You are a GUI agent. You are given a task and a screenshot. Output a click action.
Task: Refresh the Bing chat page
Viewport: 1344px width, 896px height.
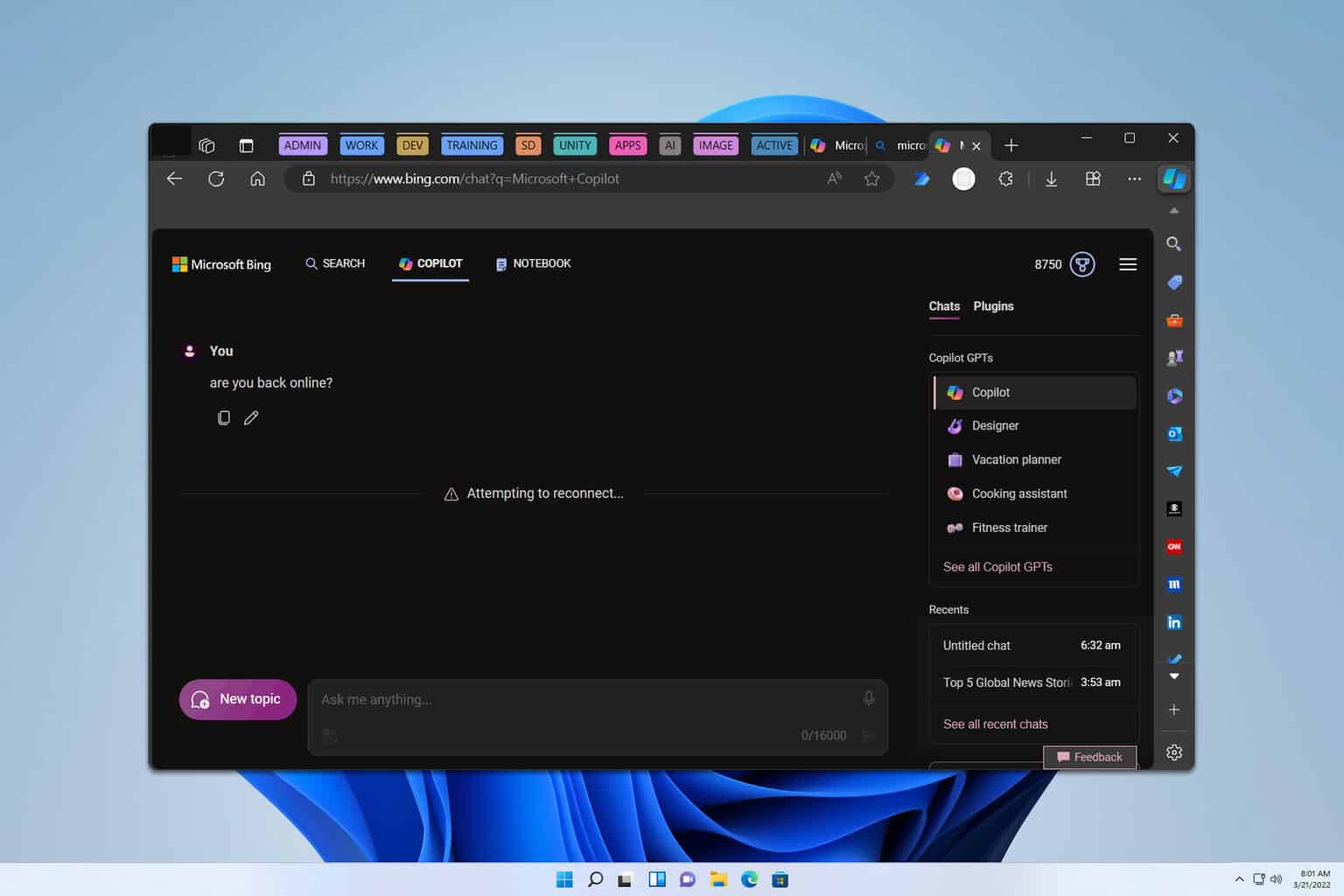pyautogui.click(x=216, y=178)
